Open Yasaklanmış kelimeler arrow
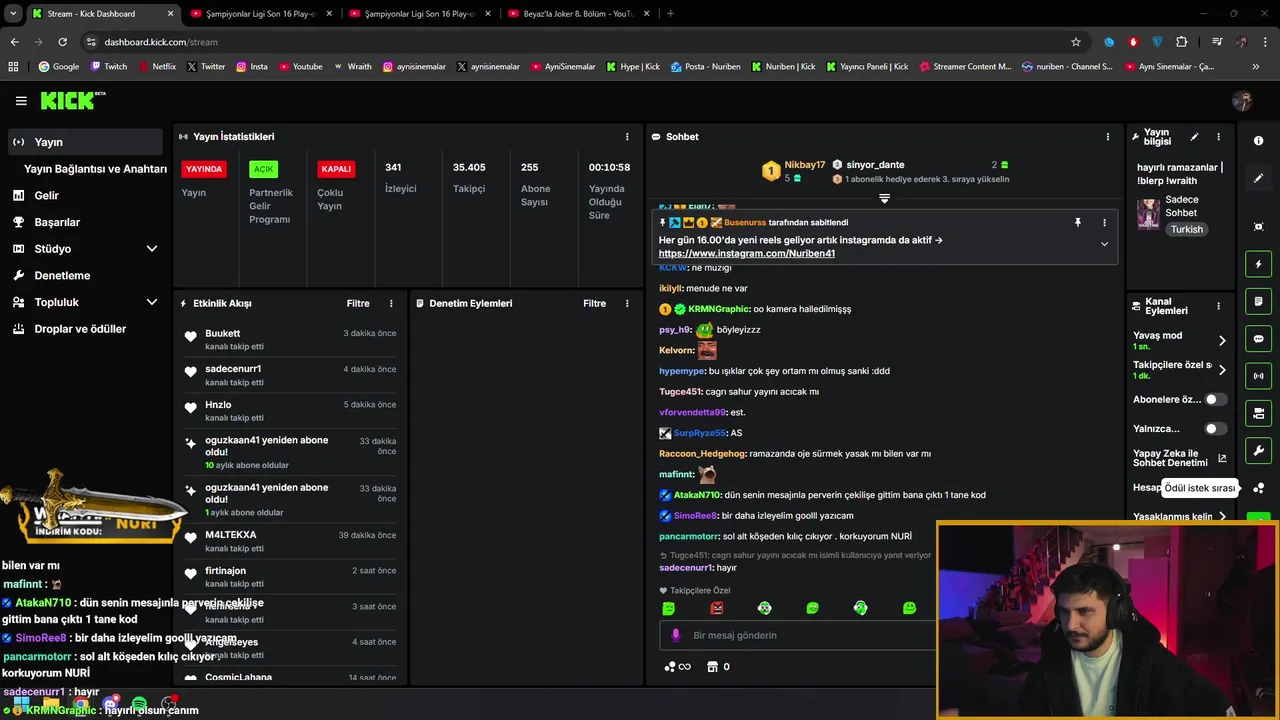The height and width of the screenshot is (720, 1280). point(1222,517)
